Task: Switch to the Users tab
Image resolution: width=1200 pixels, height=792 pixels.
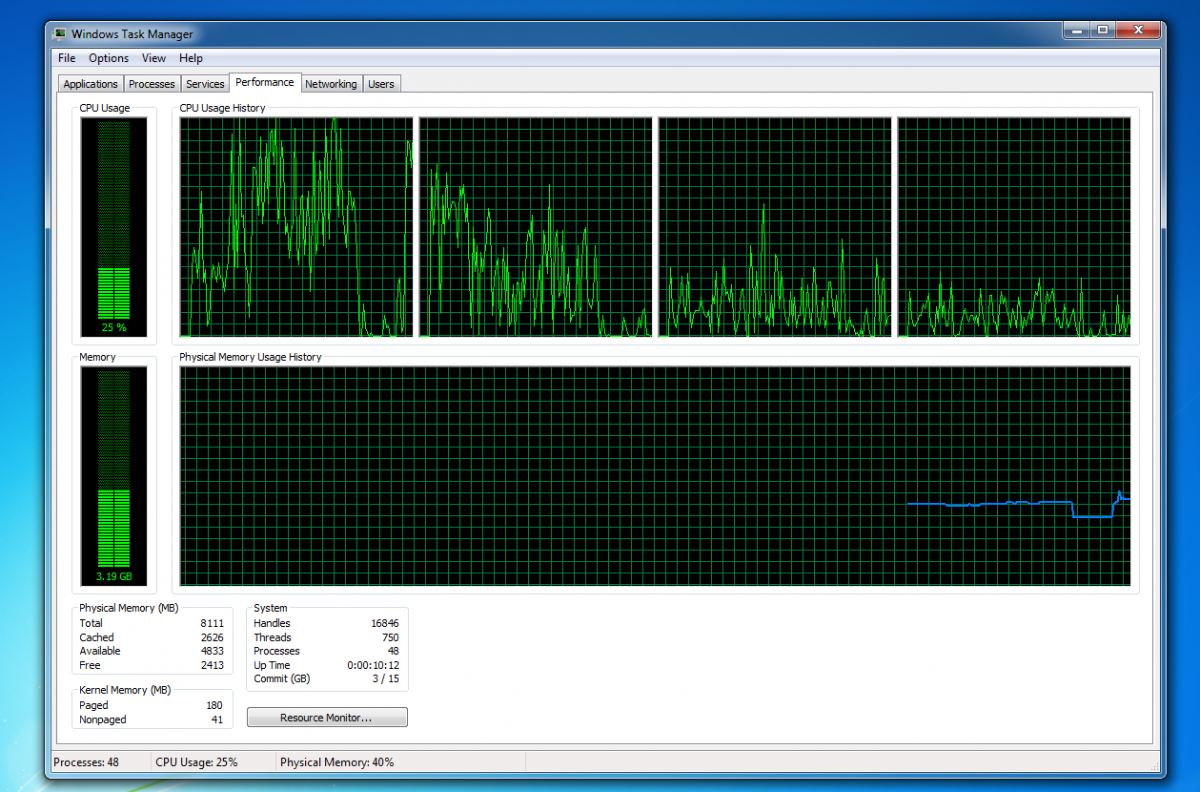Action: 381,84
